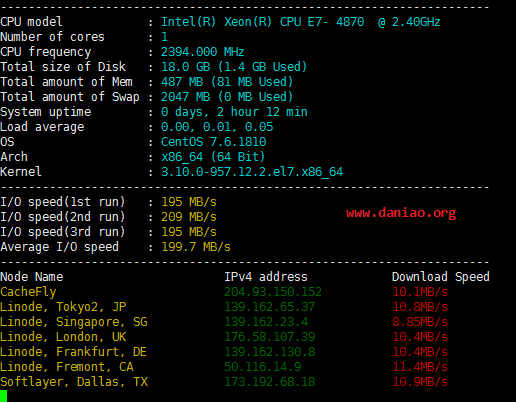The height and width of the screenshot is (402, 516).
Task: Click the 2nd run I/O speed 209 MB/s
Action: [189, 217]
